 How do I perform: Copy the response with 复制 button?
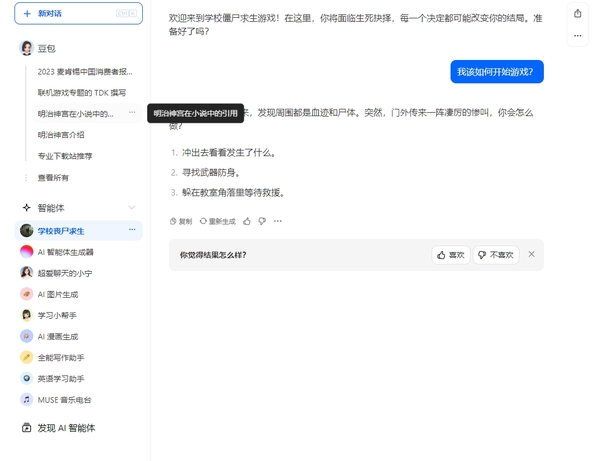pyautogui.click(x=181, y=221)
